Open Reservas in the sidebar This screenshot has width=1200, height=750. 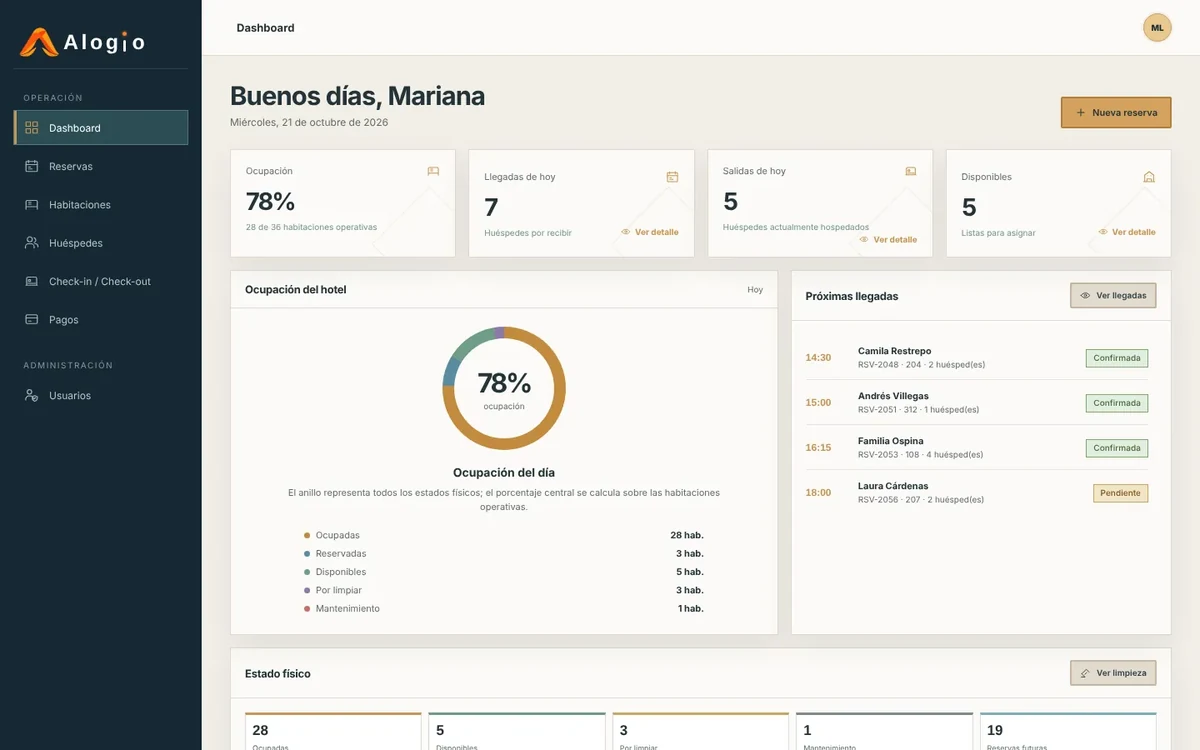point(101,166)
